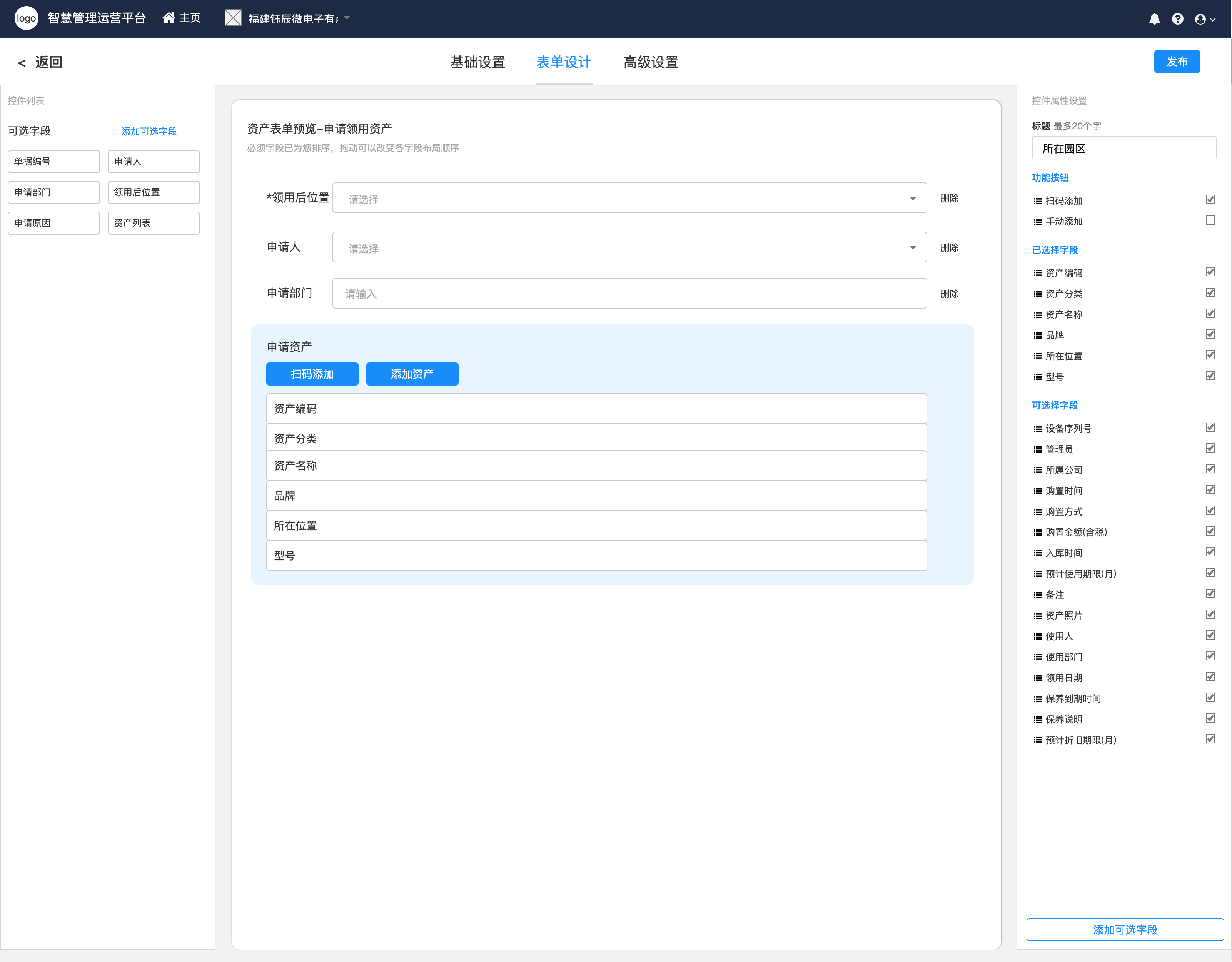Image resolution: width=1232 pixels, height=962 pixels.
Task: Select the 领用后位置 optional field chip
Action: coord(154,192)
